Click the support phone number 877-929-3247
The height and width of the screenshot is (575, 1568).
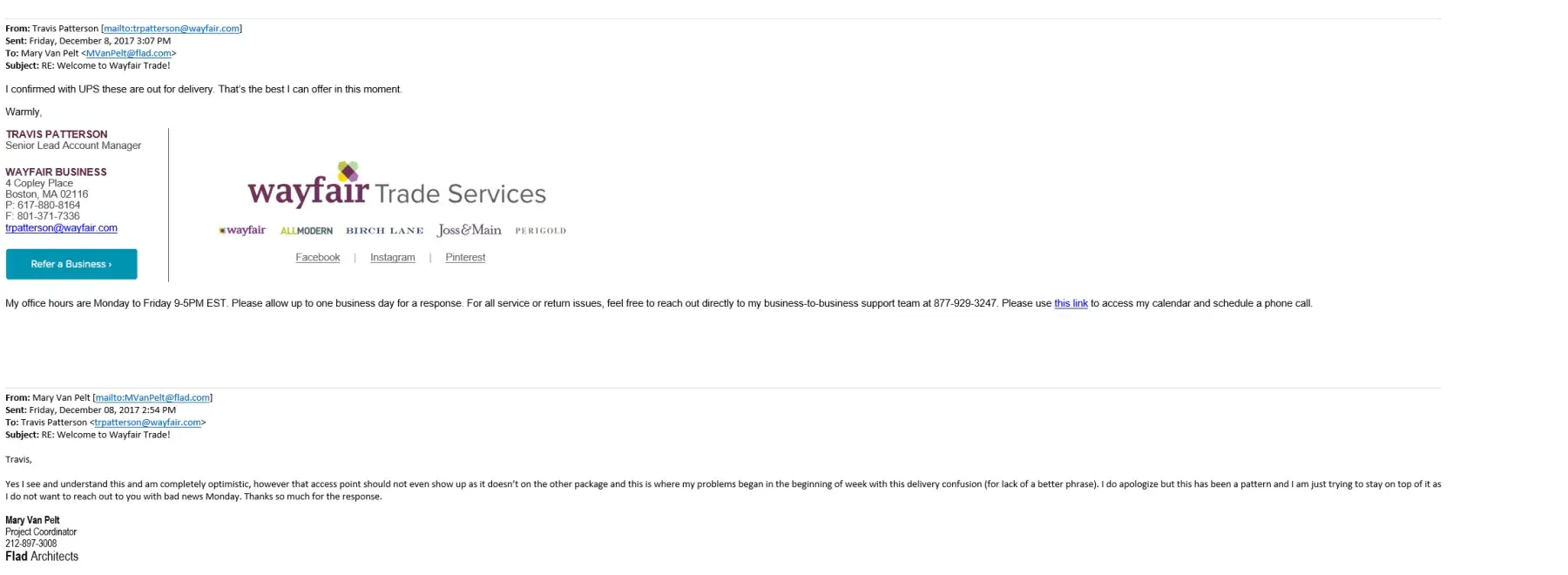[965, 304]
